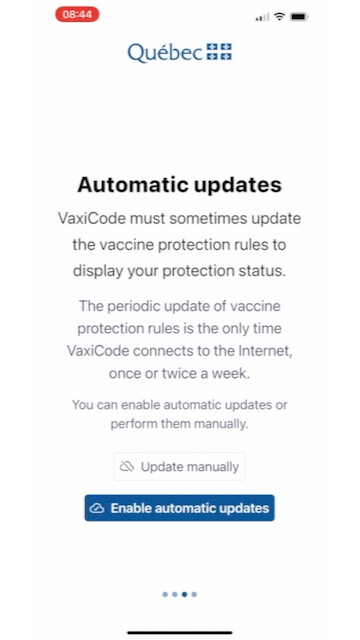
Task: Tap the periodic update of vaccine rules text
Action: click(x=180, y=340)
